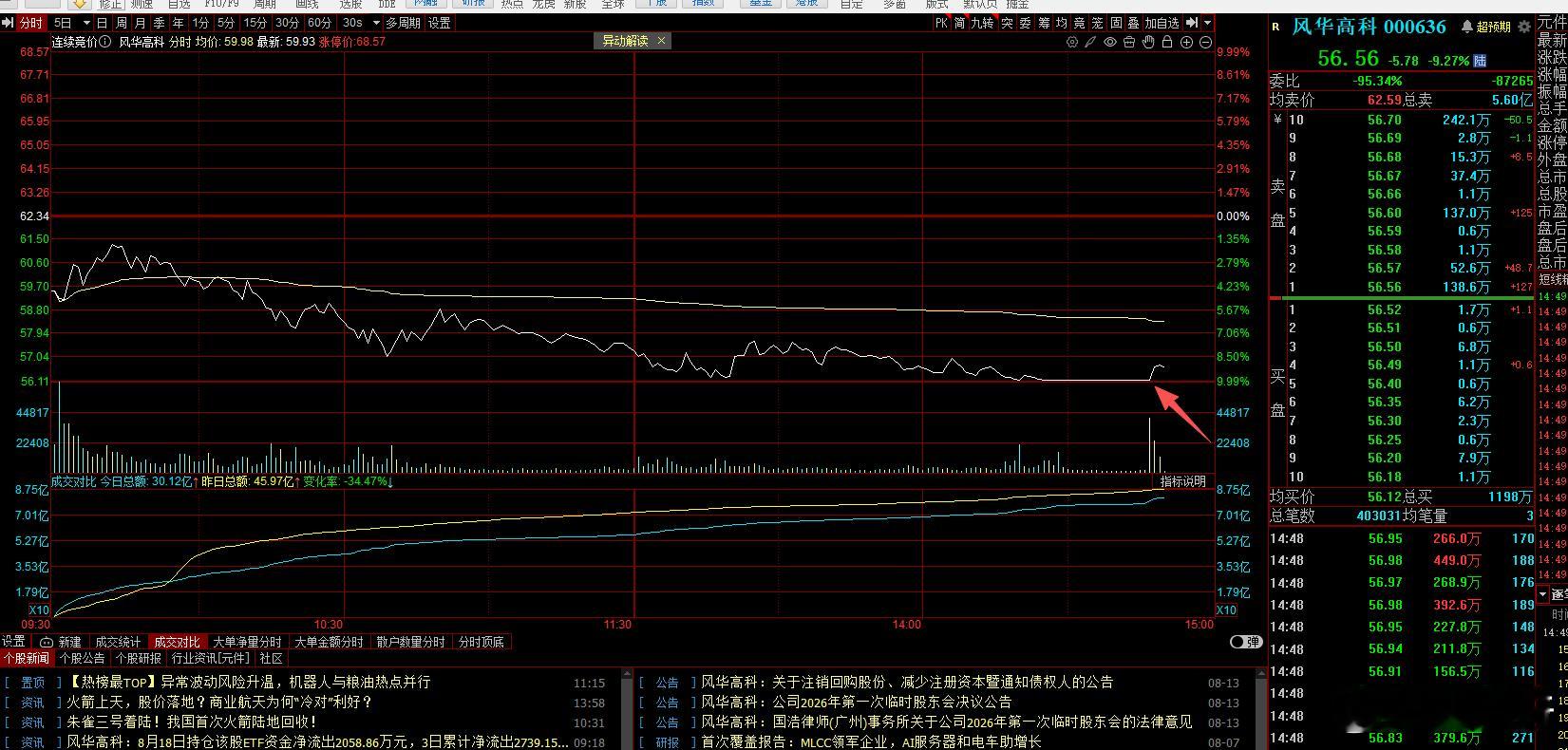Click the R badge next to 风华高科
Viewport: 1568px width, 750px height.
click(x=1275, y=28)
